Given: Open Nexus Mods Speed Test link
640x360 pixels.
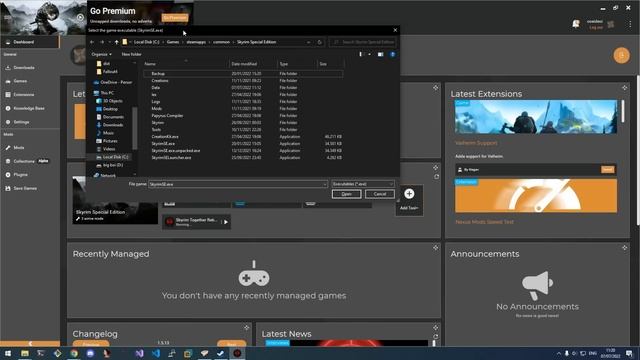Looking at the screenshot, I should [484, 222].
